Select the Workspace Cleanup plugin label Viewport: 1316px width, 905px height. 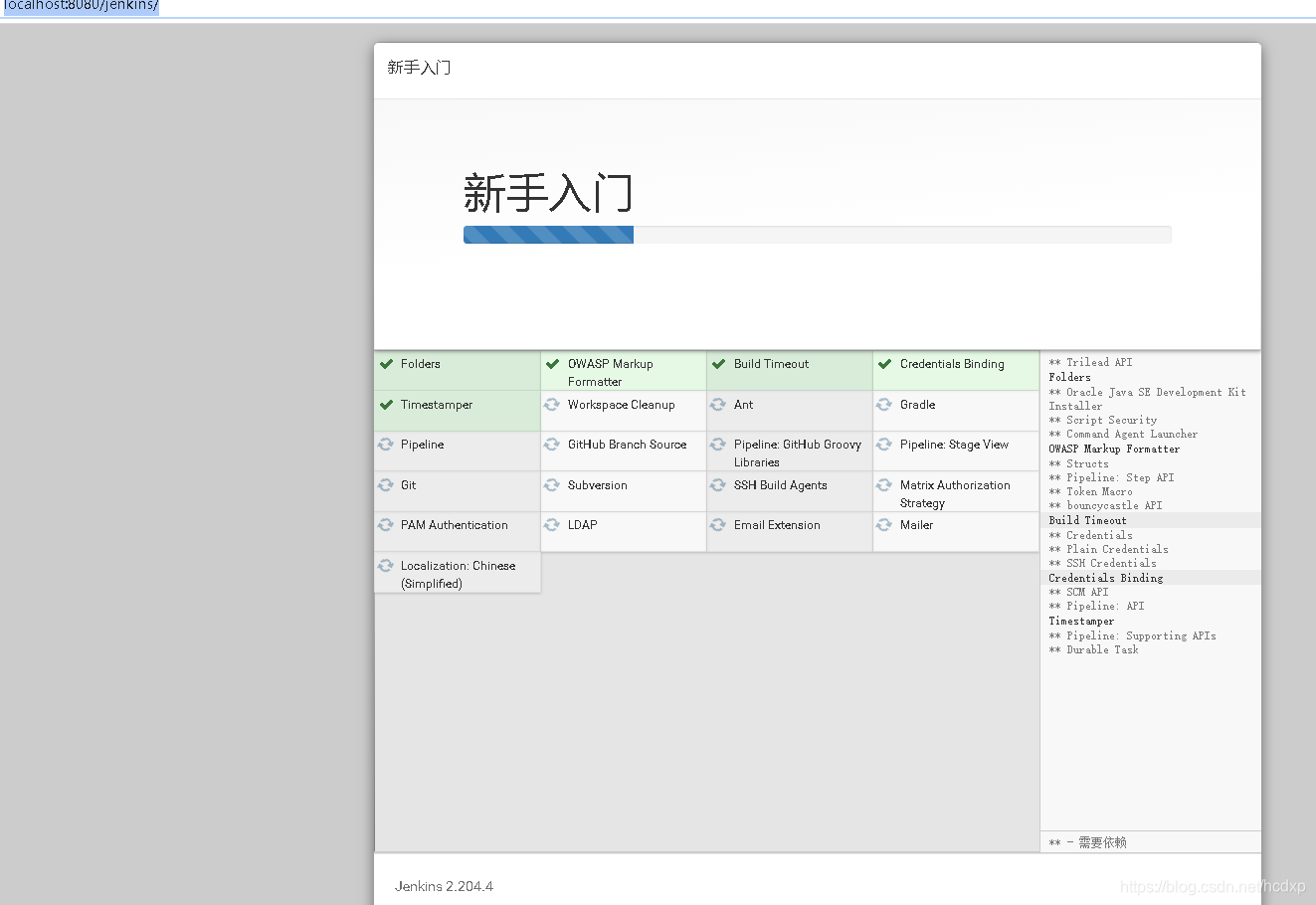point(622,405)
